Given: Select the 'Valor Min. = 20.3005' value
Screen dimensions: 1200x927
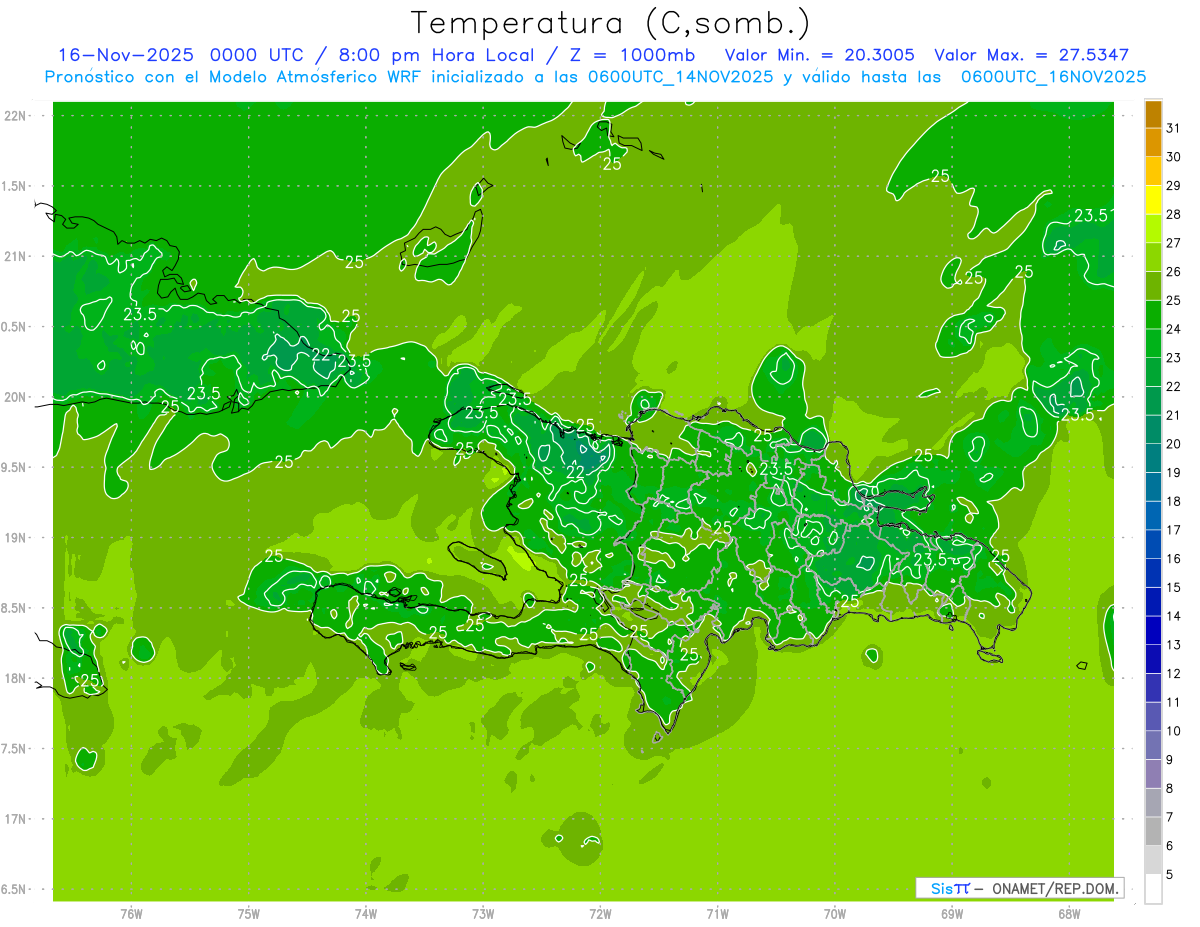Looking at the screenshot, I should point(819,55).
